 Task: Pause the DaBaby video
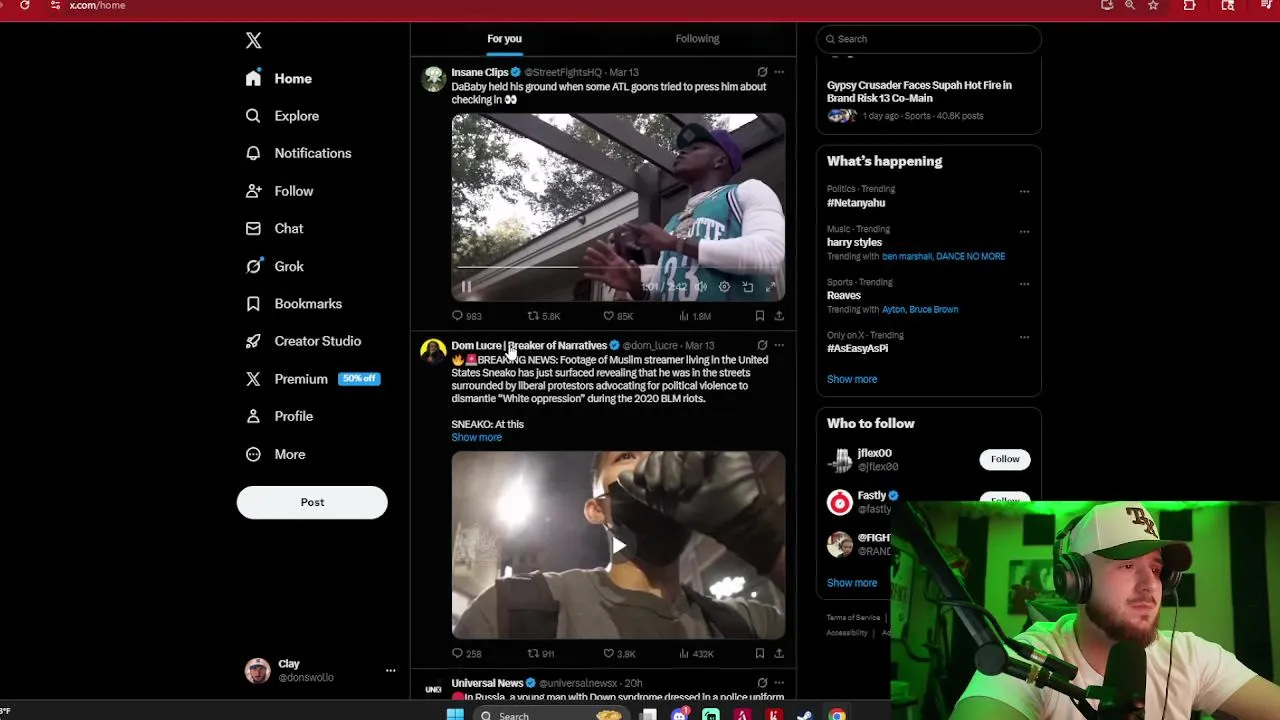pos(466,287)
